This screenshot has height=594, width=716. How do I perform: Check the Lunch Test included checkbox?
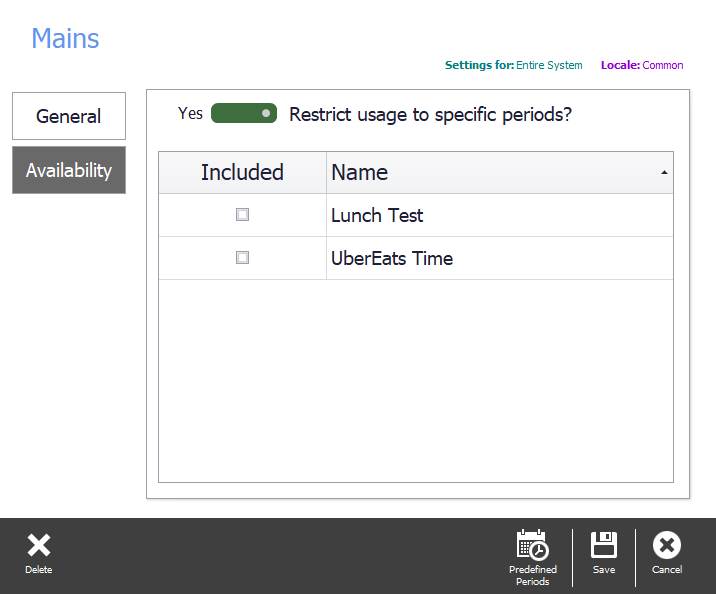tap(242, 215)
